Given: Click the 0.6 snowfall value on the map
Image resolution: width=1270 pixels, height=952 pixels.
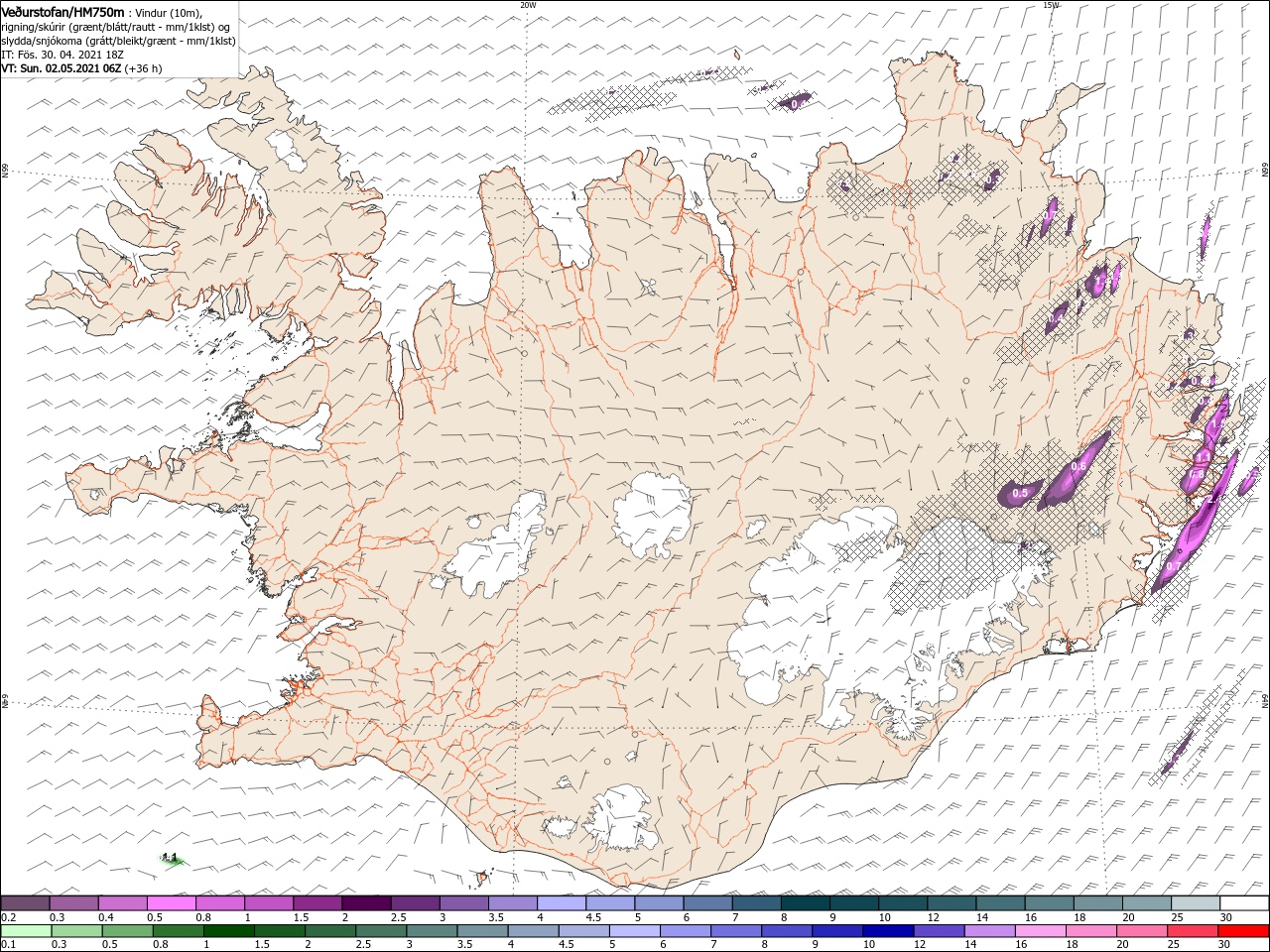Looking at the screenshot, I should coord(1079,468).
